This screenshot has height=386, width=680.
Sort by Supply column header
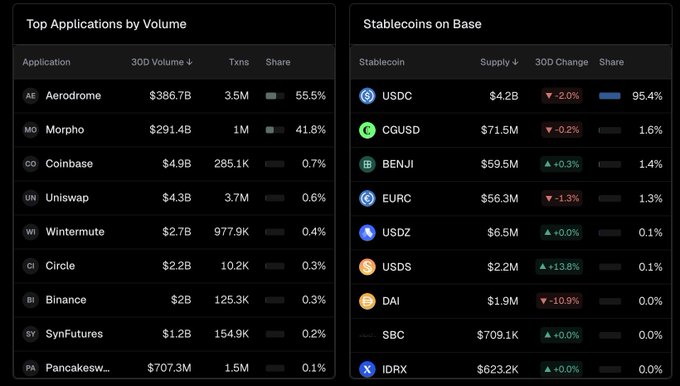pos(499,62)
